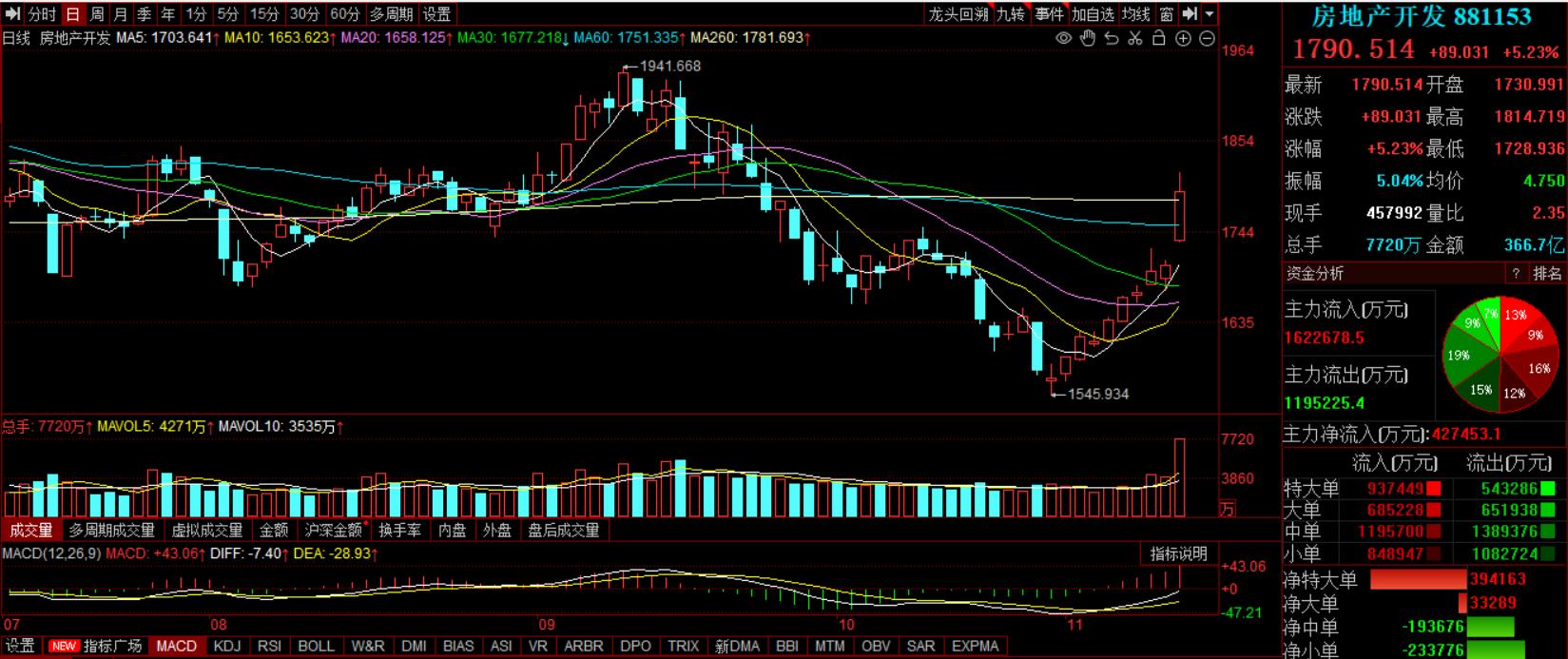Open 设置 in the top period bar

click(436, 14)
